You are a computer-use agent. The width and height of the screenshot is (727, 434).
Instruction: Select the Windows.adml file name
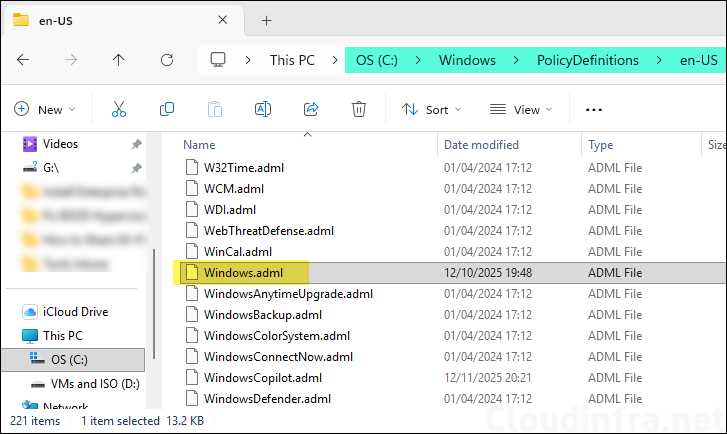(x=243, y=273)
